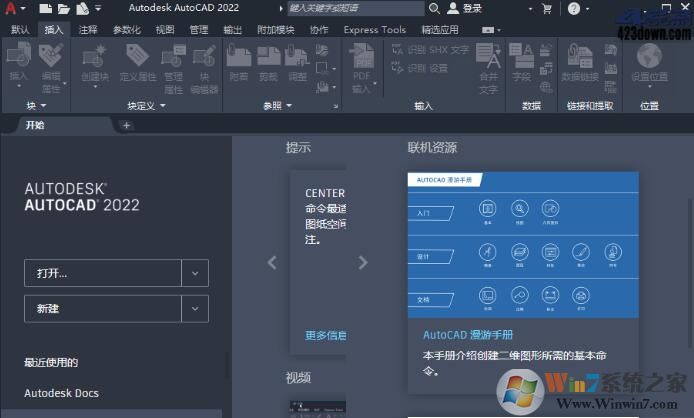Expand the quick access toolbar customize arrow
This screenshot has height=418, width=694.
coord(98,8)
